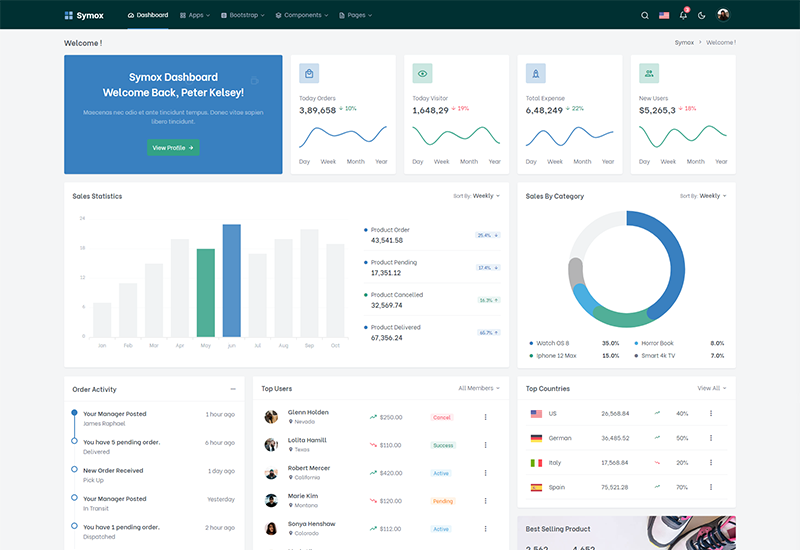Image resolution: width=800 pixels, height=550 pixels.
Task: Select Month on Today Orders chart
Action: click(355, 161)
